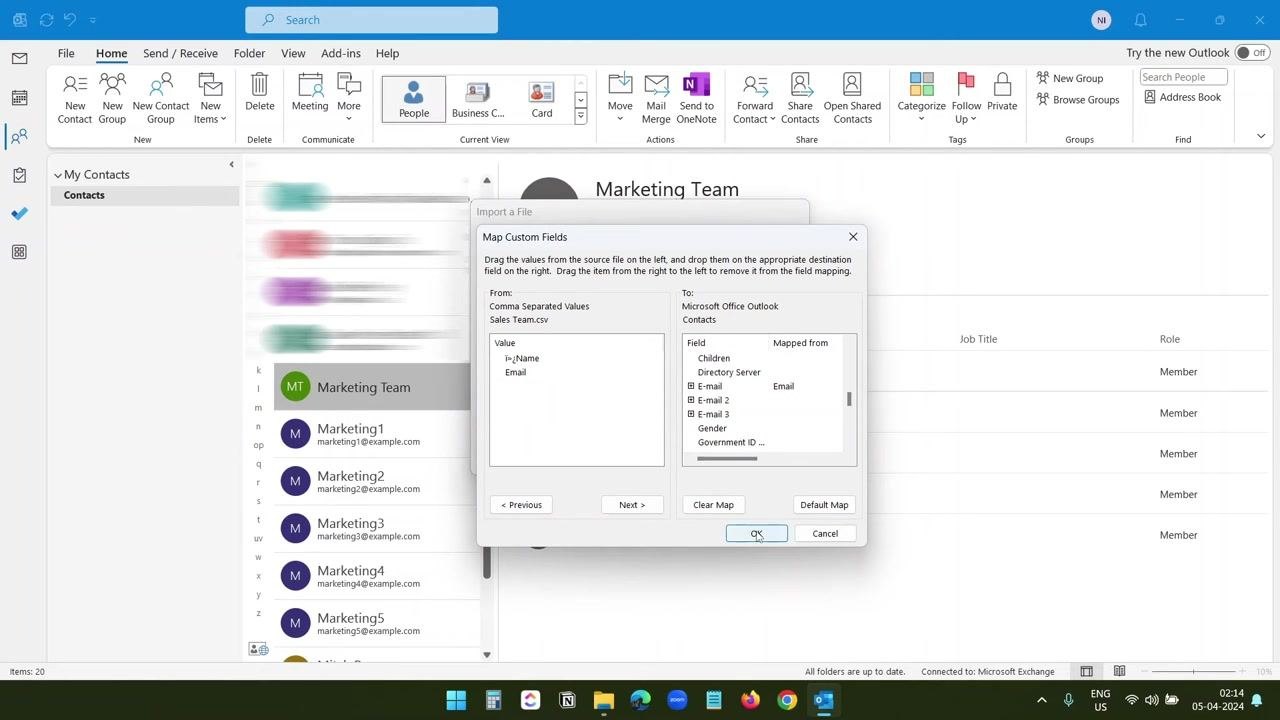Open File Explorer from the taskbar
Image resolution: width=1280 pixels, height=720 pixels.
click(603, 700)
